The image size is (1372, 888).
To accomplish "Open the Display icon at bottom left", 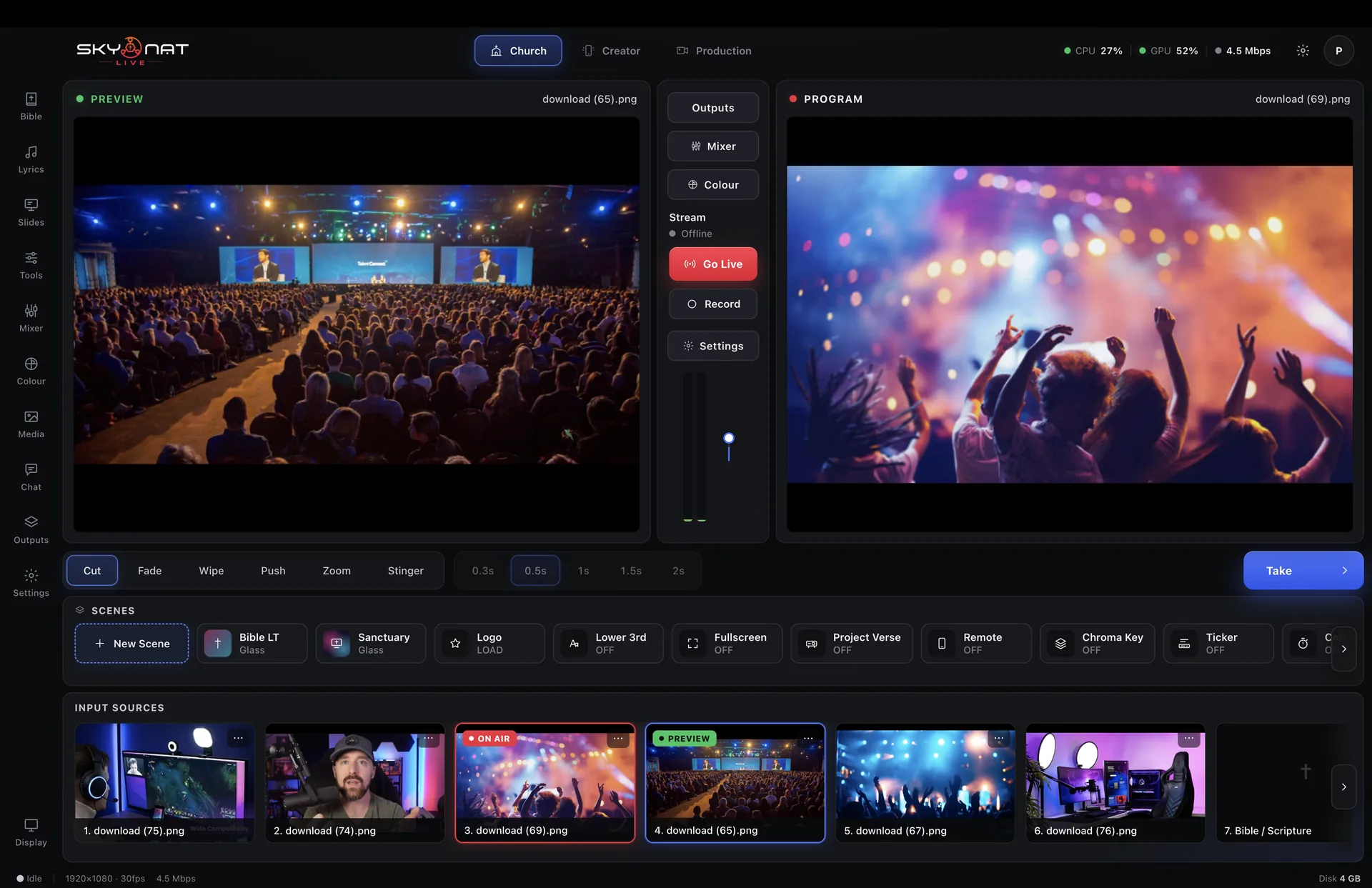I will point(31,832).
